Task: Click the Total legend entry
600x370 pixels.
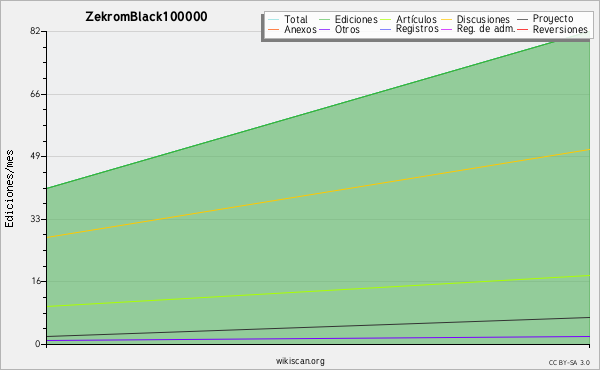Action: 288,19
